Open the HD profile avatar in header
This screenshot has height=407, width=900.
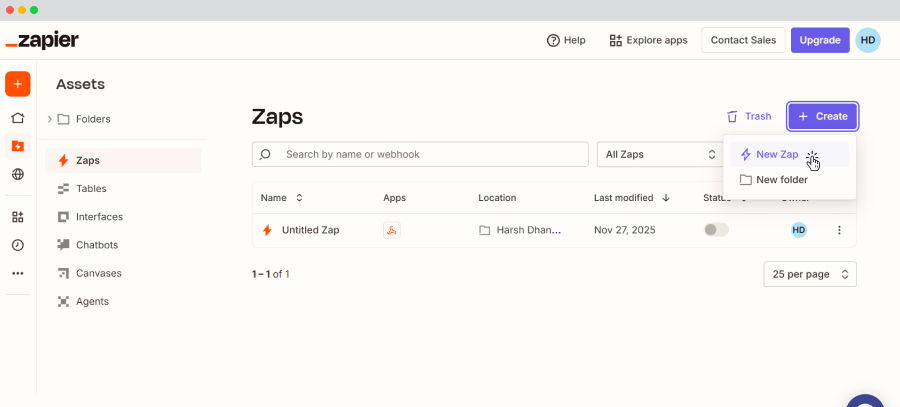point(868,40)
